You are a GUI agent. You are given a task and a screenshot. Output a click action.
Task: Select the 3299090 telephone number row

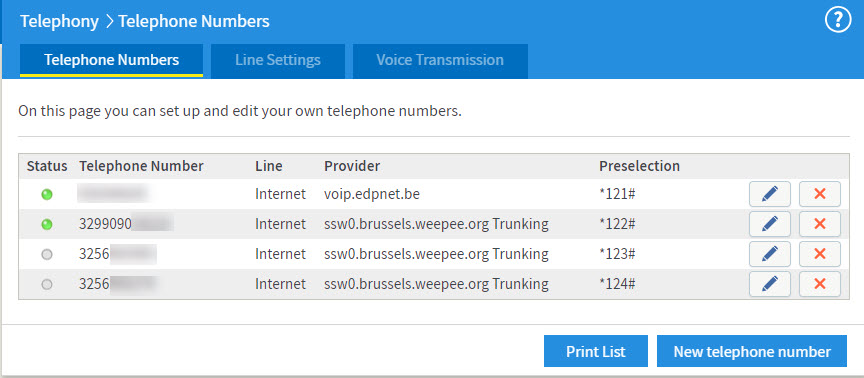click(434, 224)
